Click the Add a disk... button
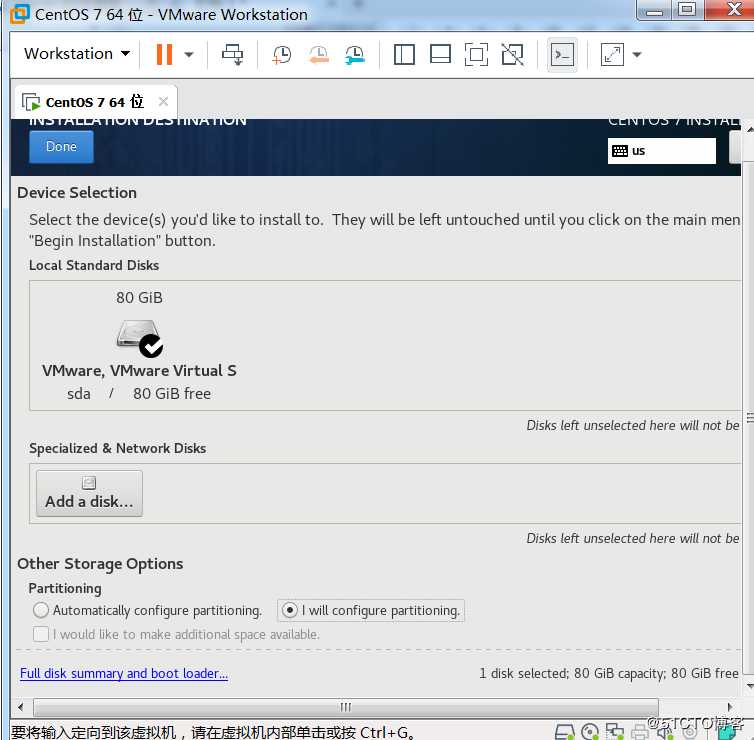754x740 pixels. (x=89, y=493)
